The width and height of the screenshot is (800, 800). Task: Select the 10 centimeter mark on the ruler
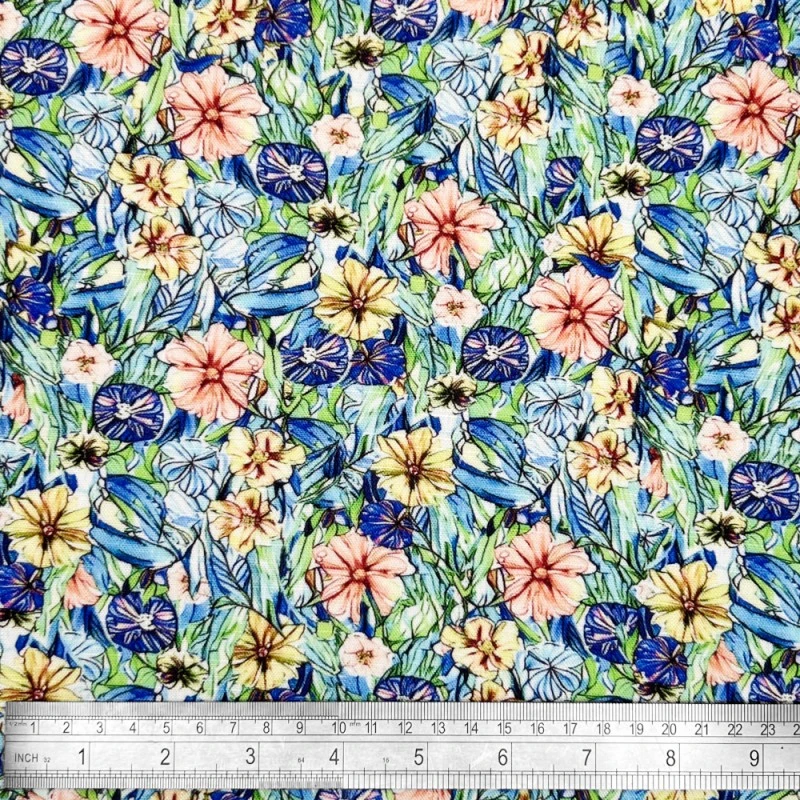[x=341, y=727]
